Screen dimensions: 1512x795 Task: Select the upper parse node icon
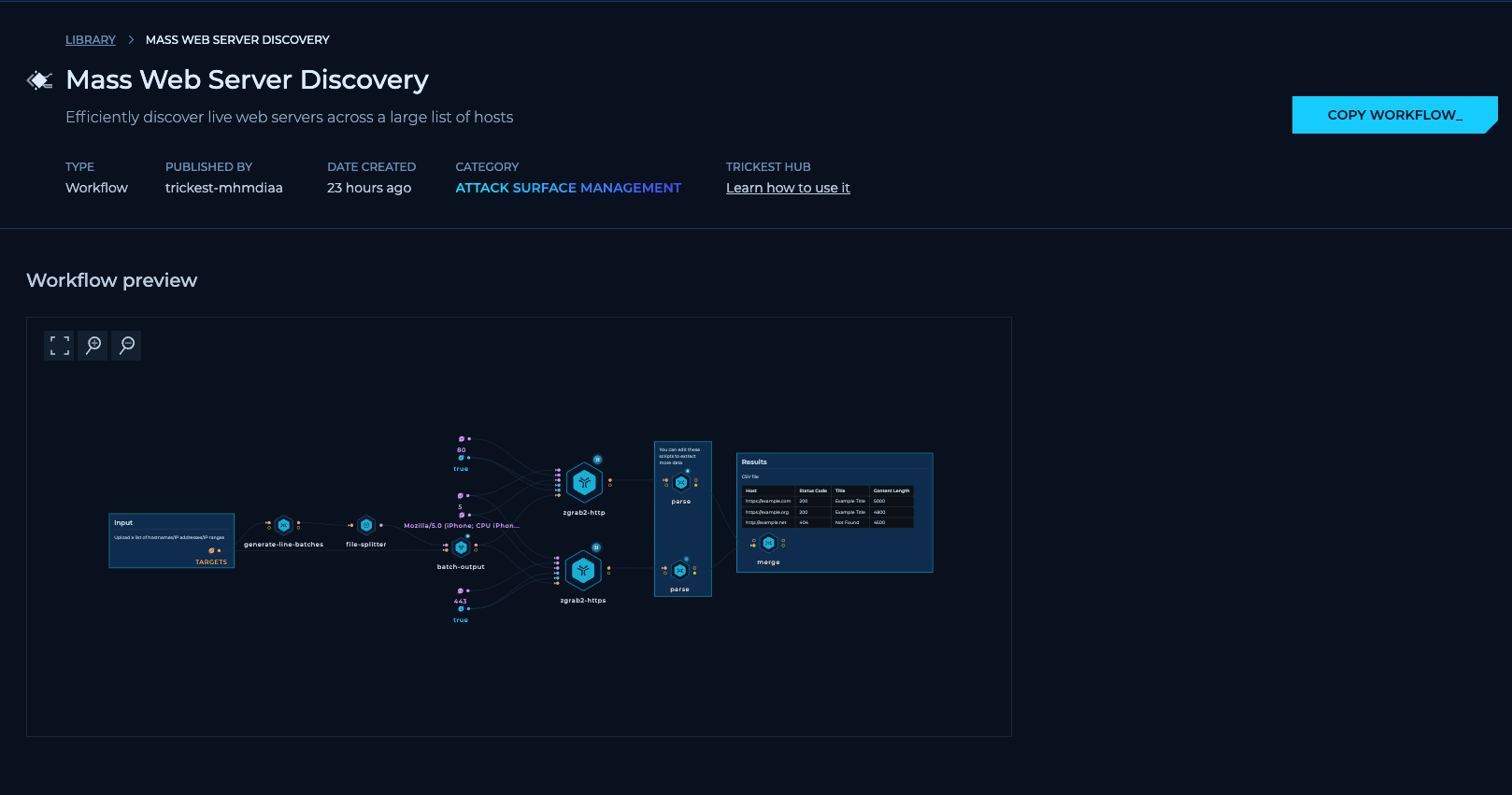[681, 483]
